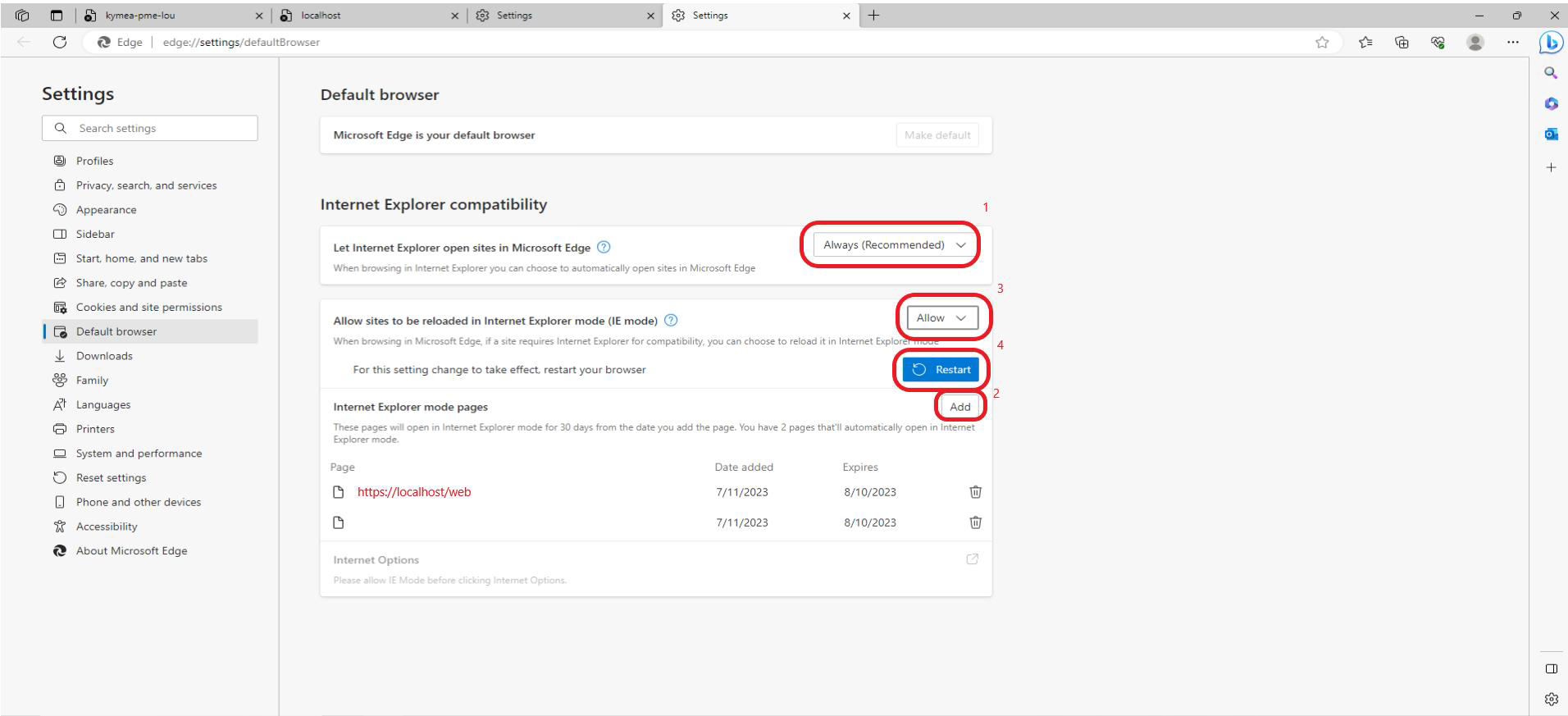Screen dimensions: 1568x716
Task: Click the sidebar search magnifier icon
Action: click(1551, 73)
